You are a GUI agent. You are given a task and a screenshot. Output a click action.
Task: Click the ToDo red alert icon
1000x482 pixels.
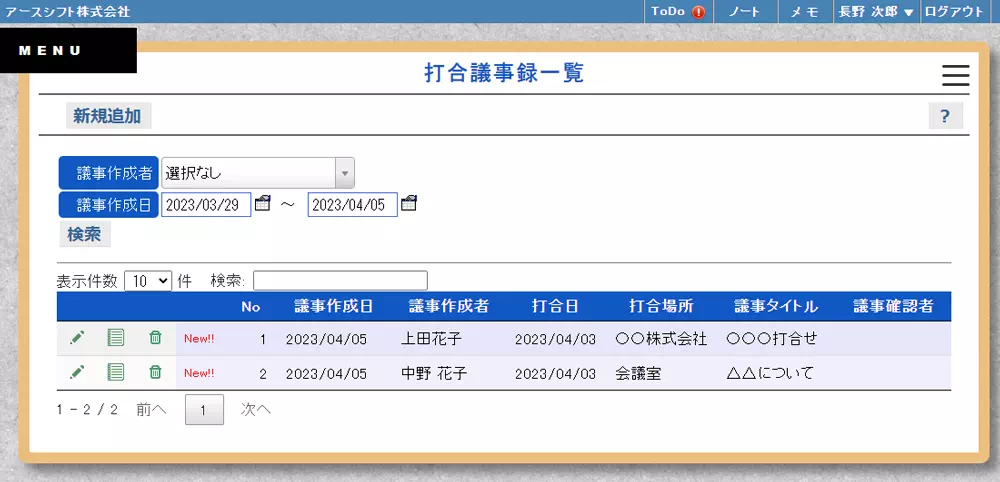(698, 12)
